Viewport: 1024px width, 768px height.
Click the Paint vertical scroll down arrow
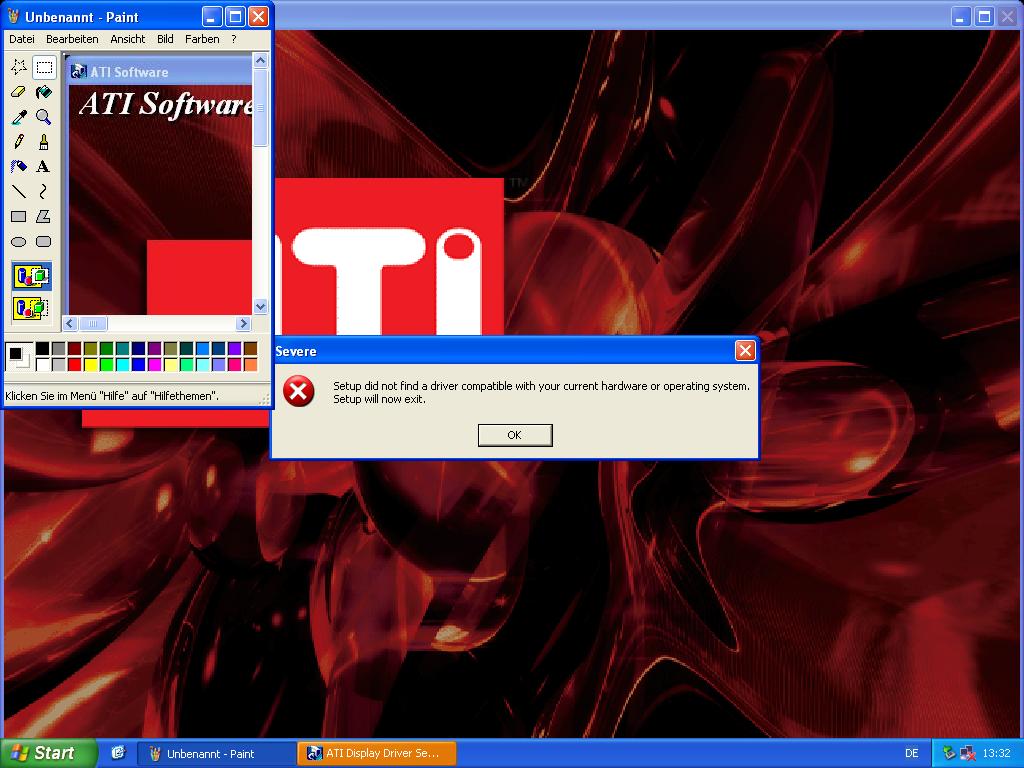260,306
